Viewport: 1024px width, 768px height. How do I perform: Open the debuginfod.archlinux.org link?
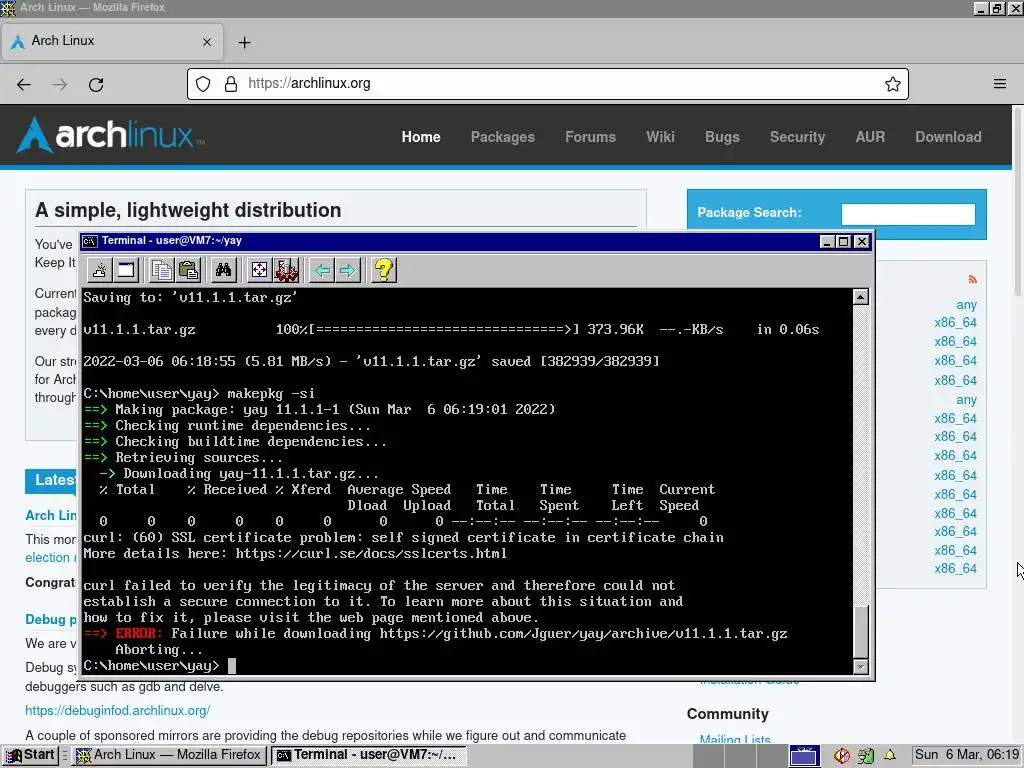(118, 711)
